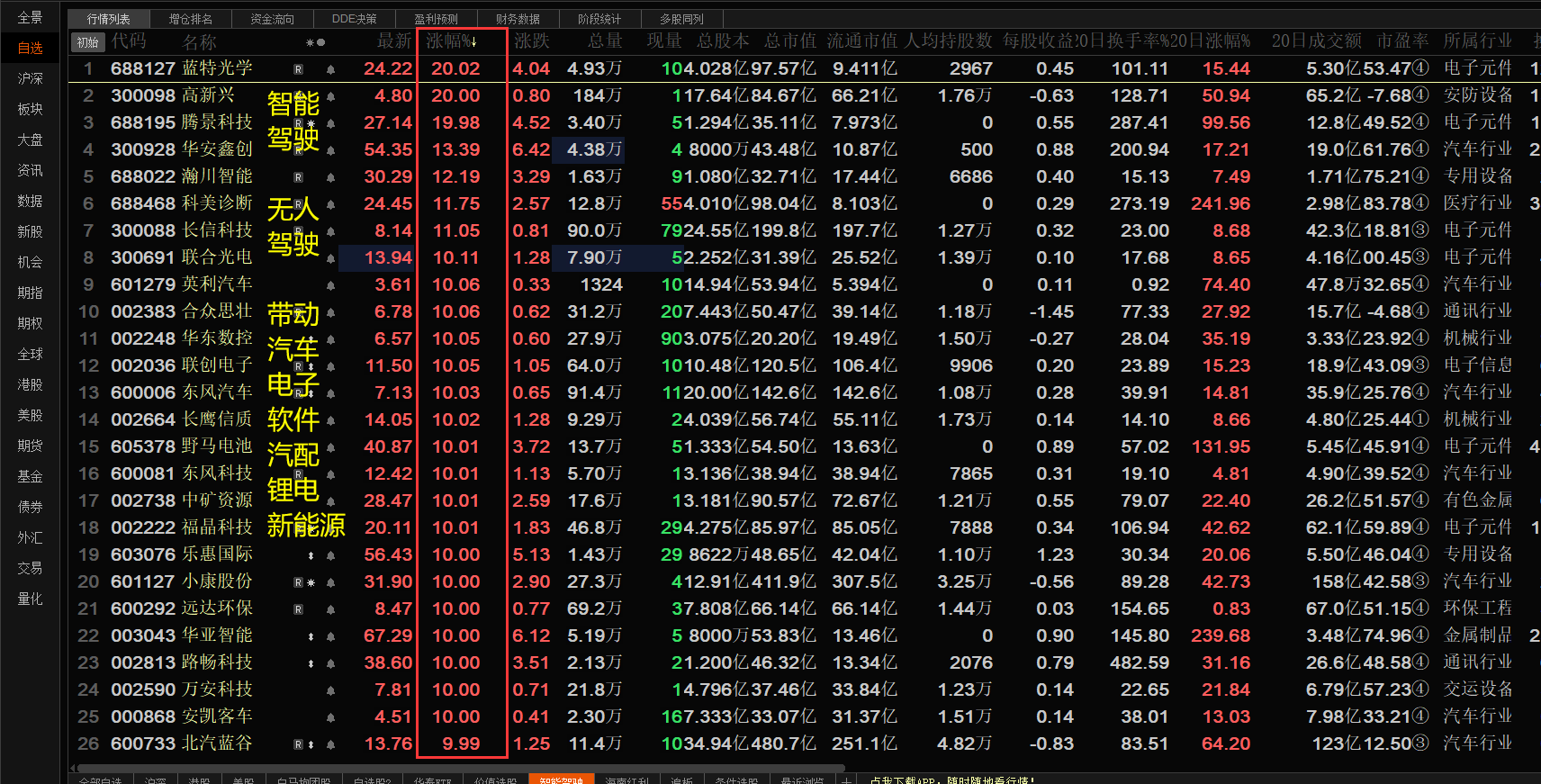
Task: Click the 13.94 price of 联合光电
Action: click(x=388, y=258)
